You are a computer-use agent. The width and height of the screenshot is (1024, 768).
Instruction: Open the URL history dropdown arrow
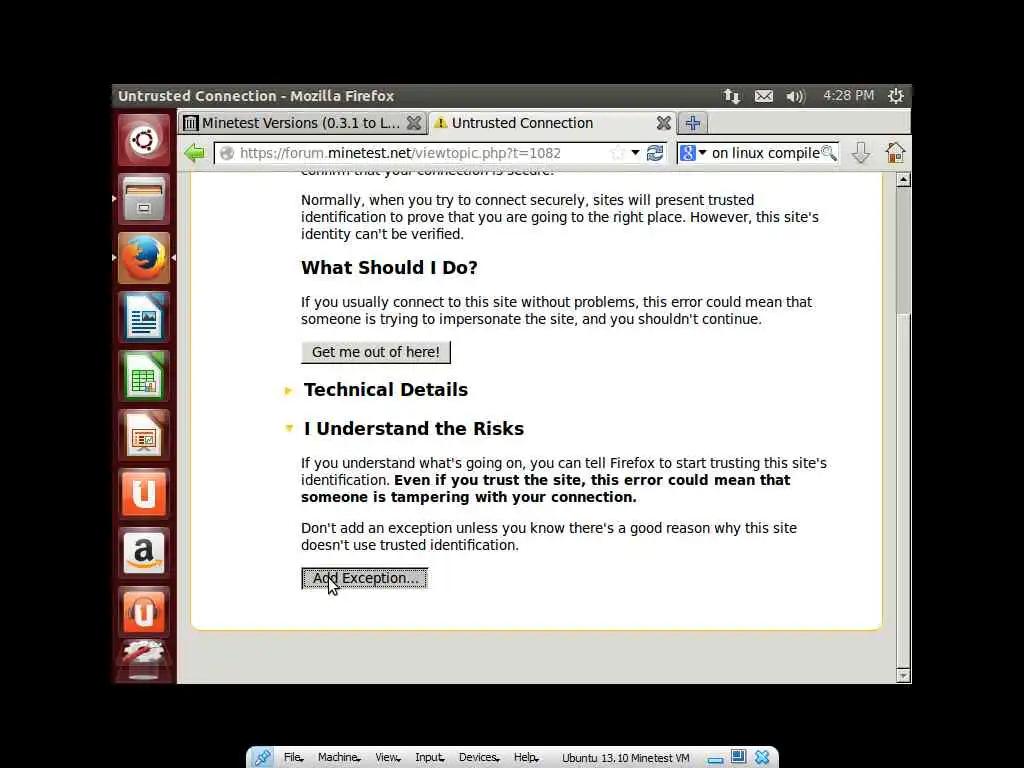pyautogui.click(x=635, y=153)
